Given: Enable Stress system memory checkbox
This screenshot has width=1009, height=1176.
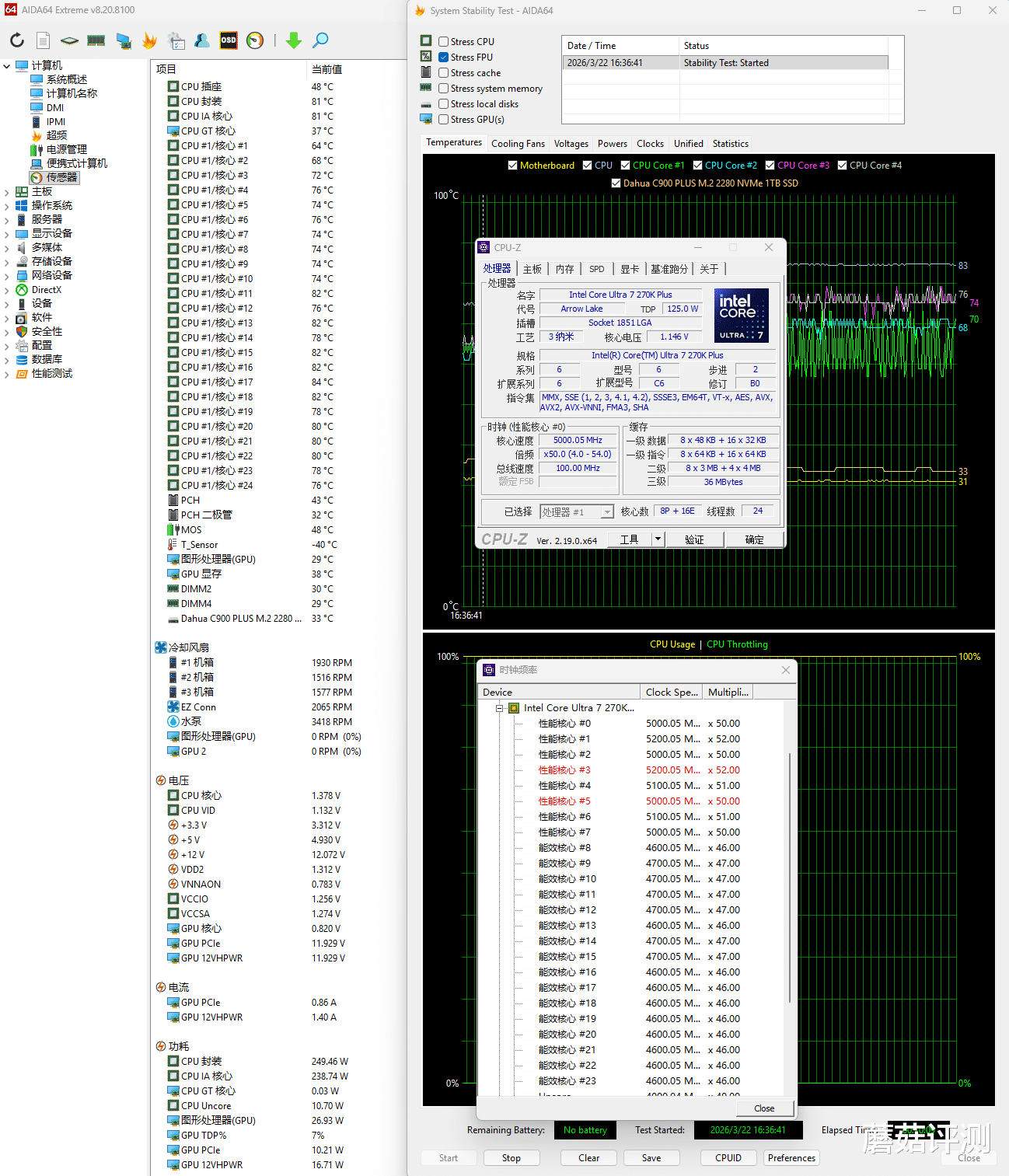Looking at the screenshot, I should (443, 89).
